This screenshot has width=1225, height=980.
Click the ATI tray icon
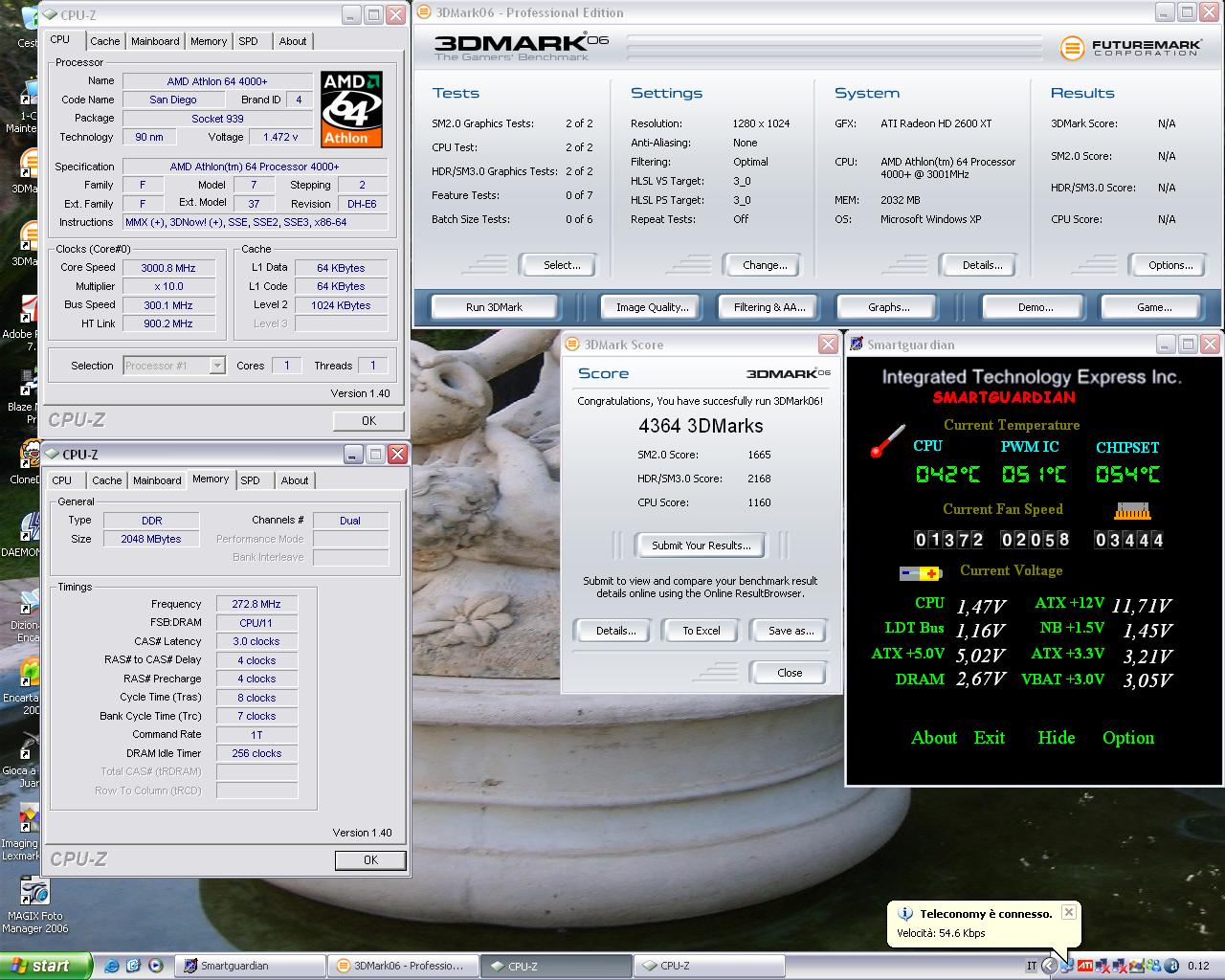[1085, 966]
